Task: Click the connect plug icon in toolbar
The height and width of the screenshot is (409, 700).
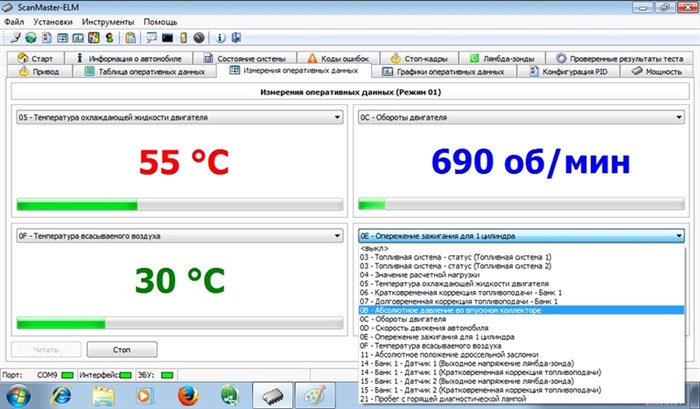Action: 18,38
